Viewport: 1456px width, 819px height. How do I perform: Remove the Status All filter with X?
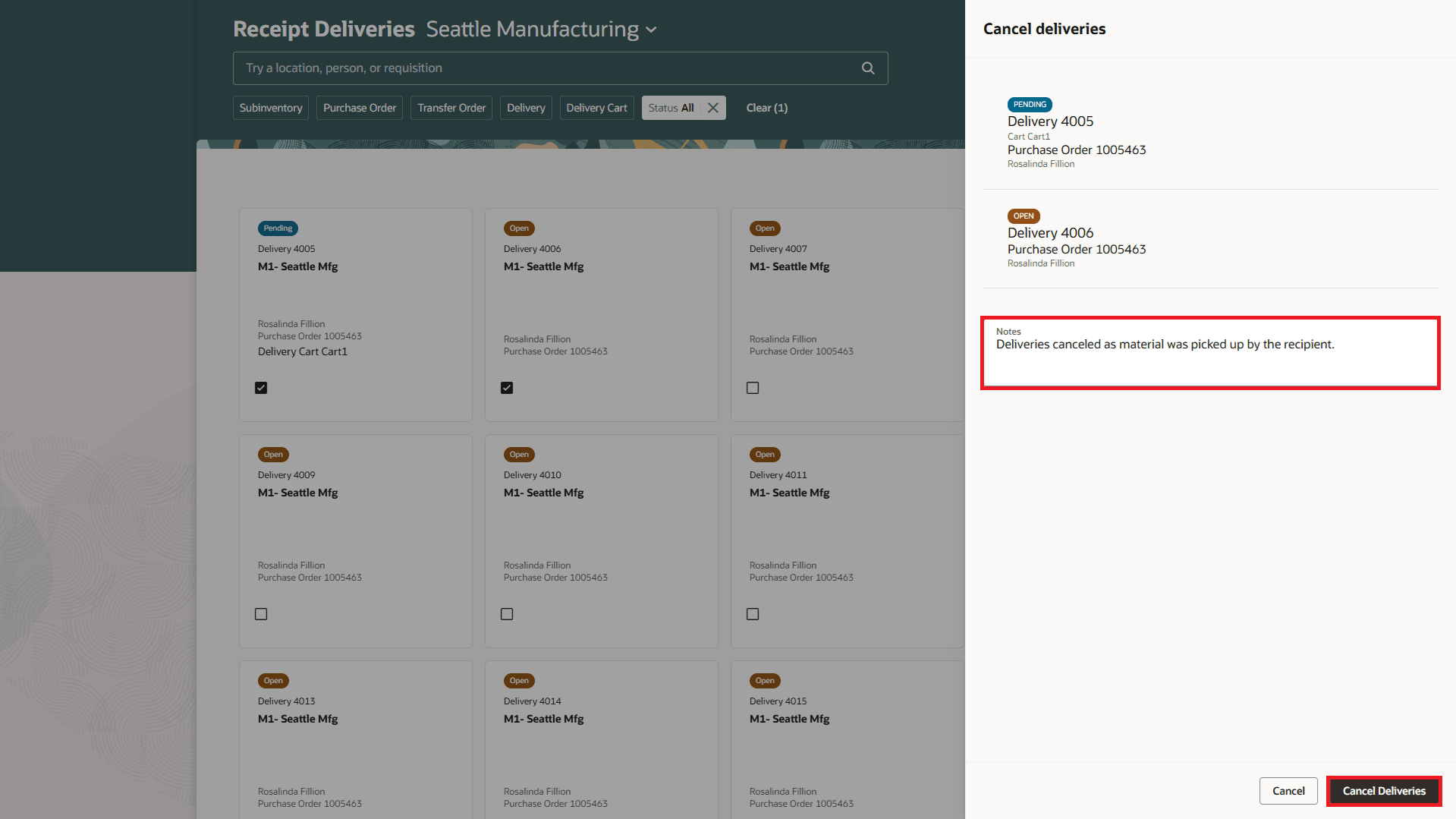tap(713, 108)
